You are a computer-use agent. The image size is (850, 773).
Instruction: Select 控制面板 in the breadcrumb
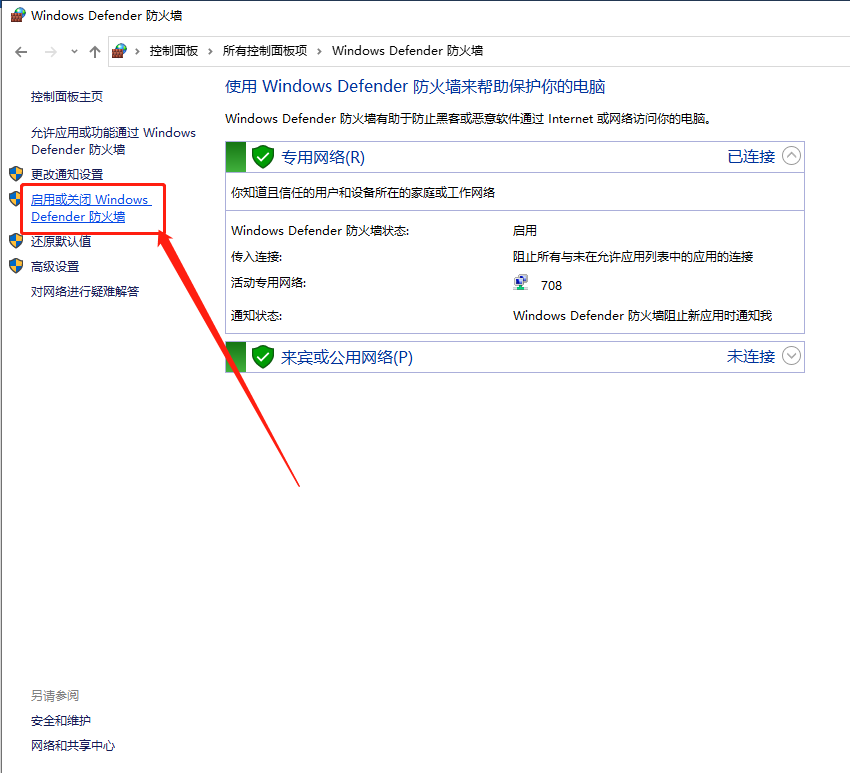[x=174, y=51]
